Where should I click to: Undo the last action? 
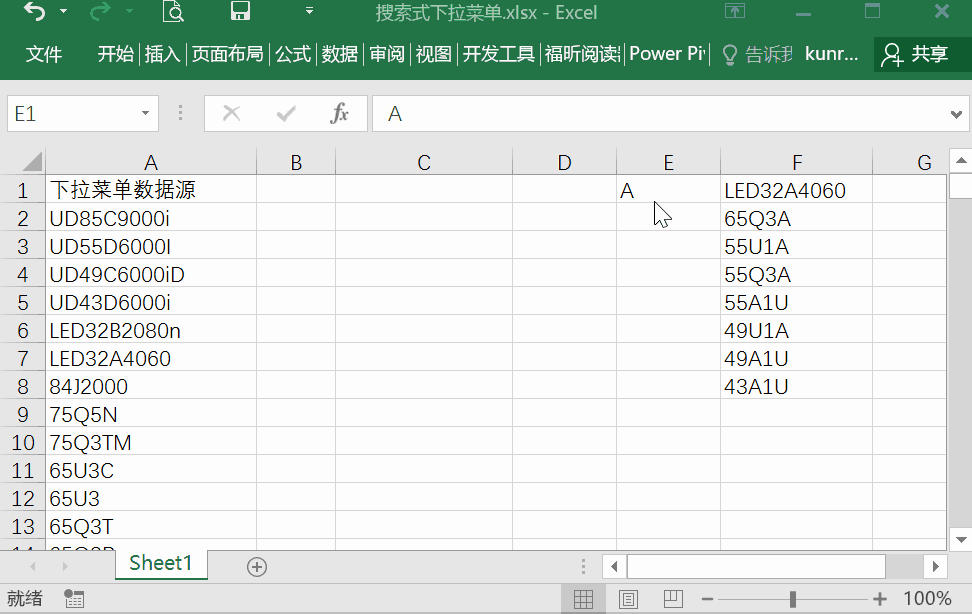pos(35,11)
